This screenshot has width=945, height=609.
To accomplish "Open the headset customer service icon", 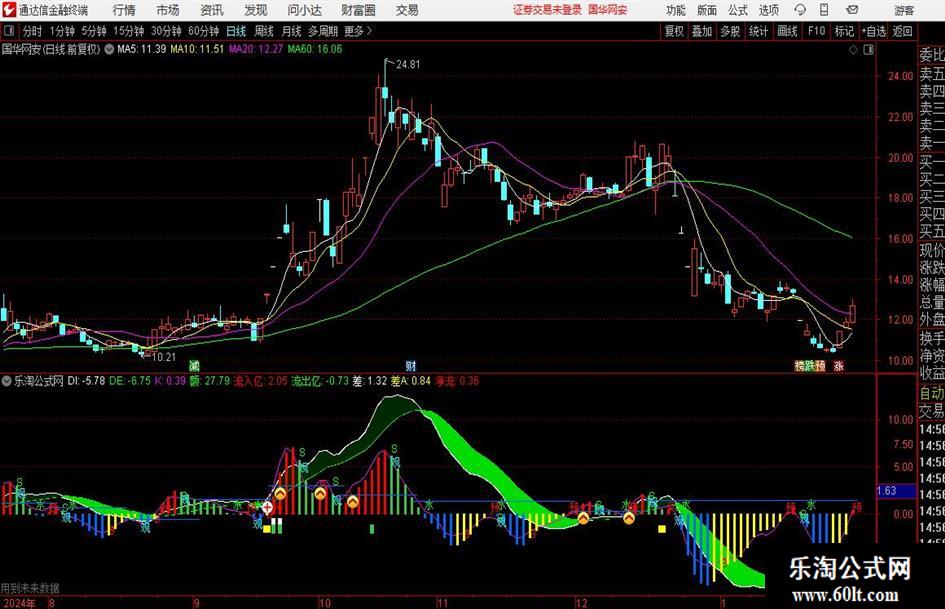I will tap(800, 10).
